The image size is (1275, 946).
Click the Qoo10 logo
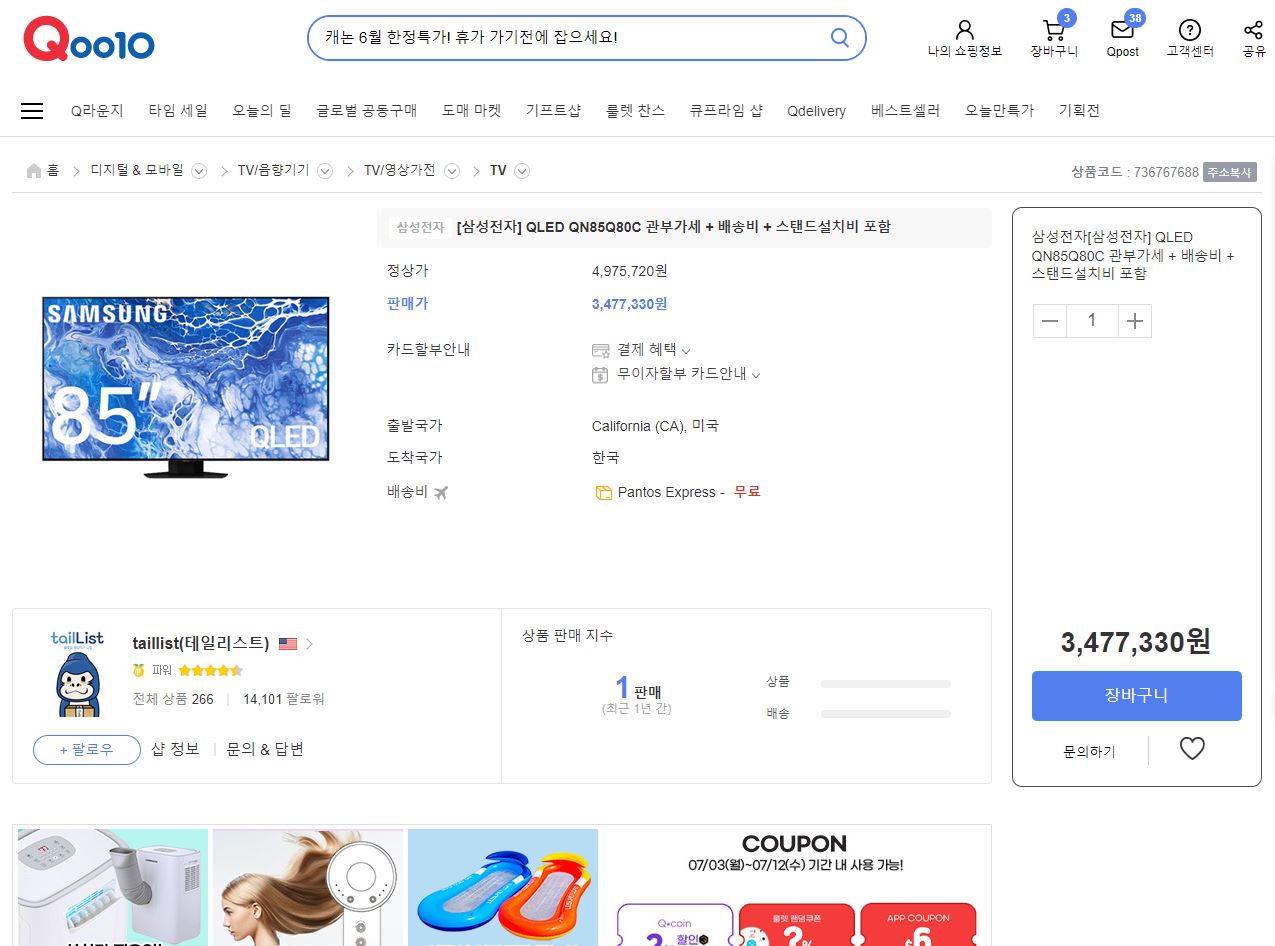pos(89,39)
